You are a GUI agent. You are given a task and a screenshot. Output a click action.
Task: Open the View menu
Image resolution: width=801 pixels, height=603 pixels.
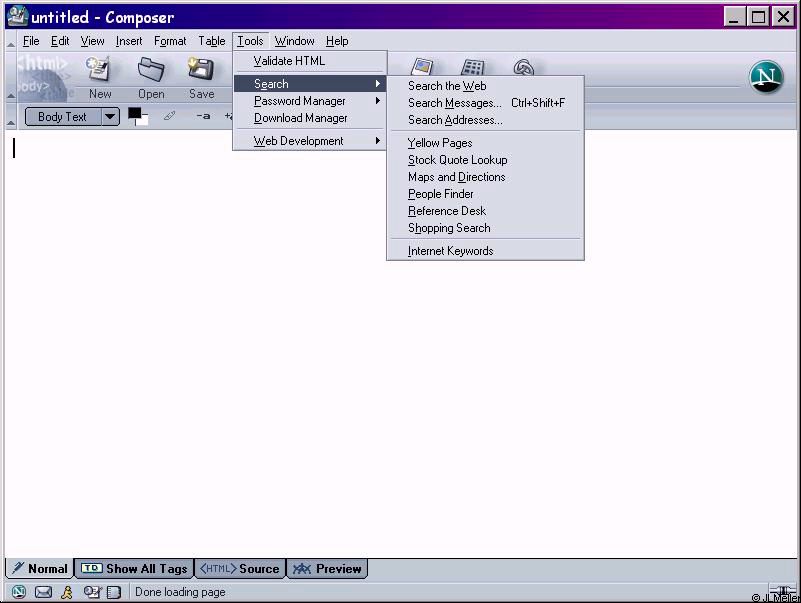(92, 41)
